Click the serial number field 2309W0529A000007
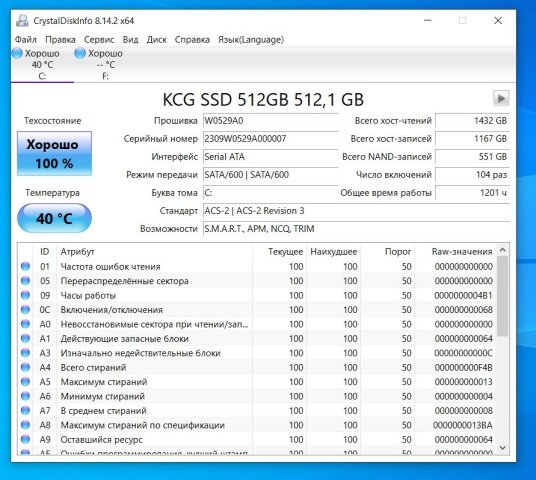536x480 pixels. (x=270, y=139)
